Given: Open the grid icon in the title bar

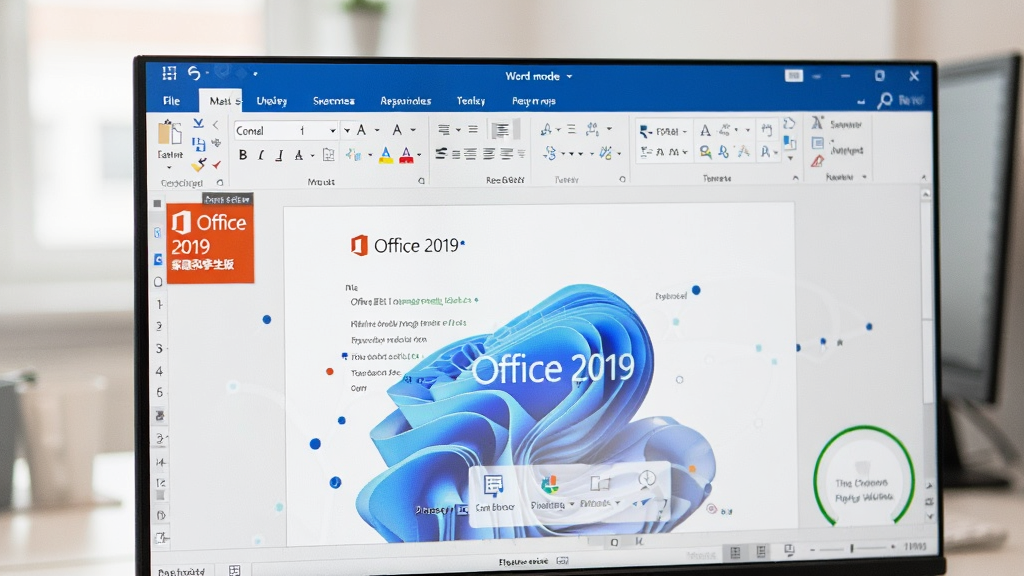Looking at the screenshot, I should pos(169,73).
